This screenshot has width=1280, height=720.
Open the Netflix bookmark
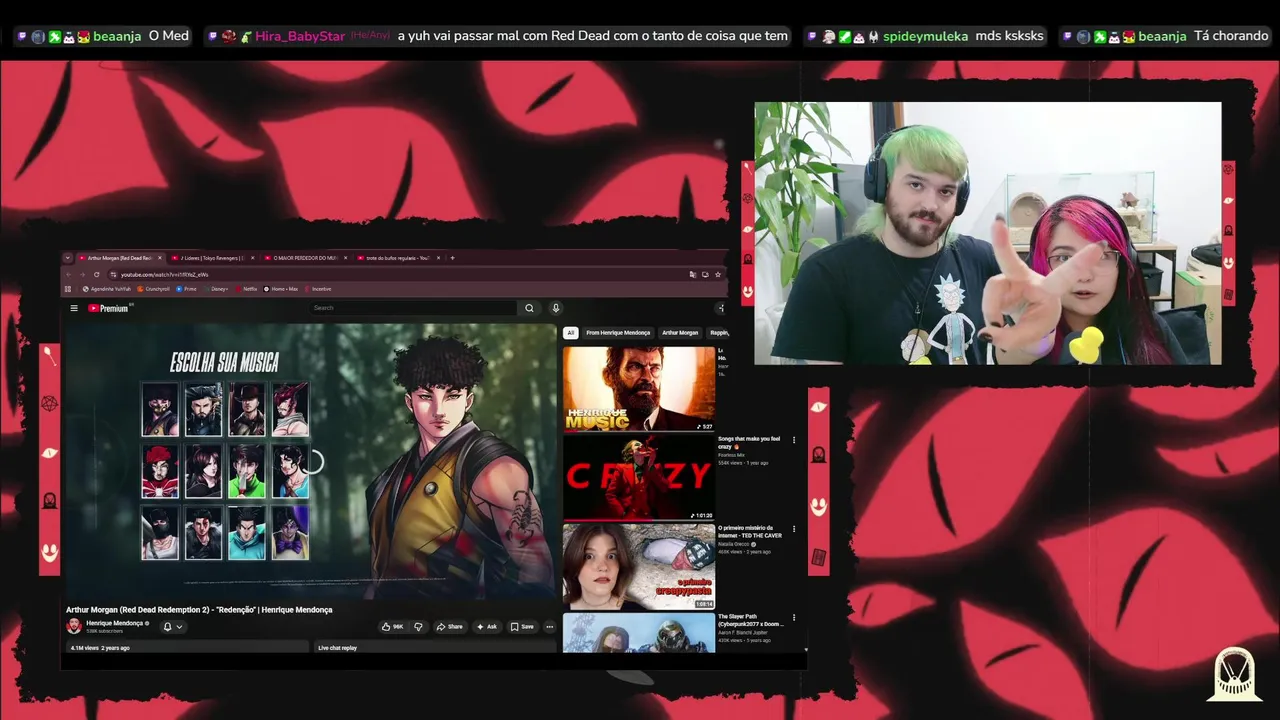[x=246, y=289]
